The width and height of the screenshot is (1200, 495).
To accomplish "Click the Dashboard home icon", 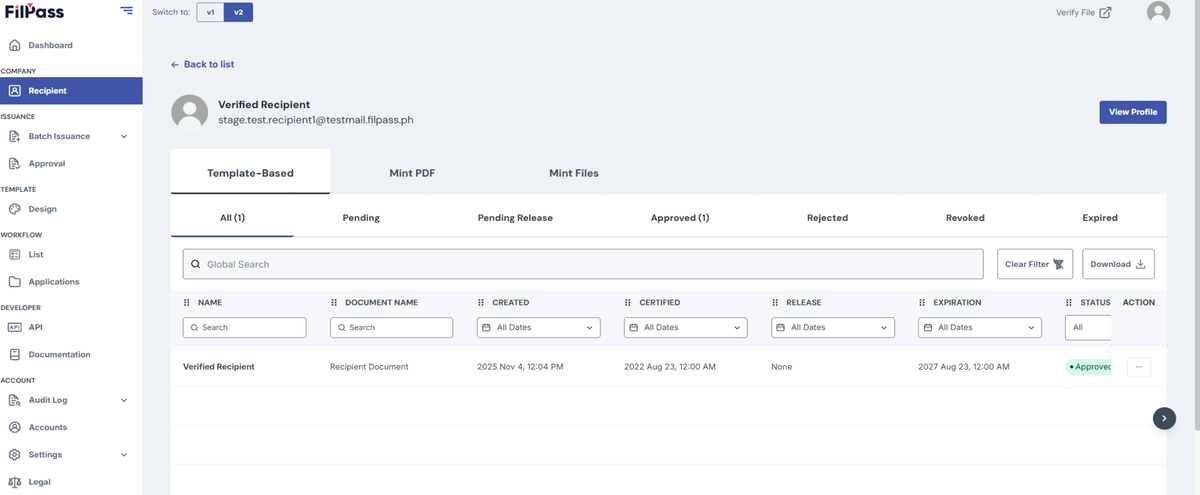I will coord(15,45).
